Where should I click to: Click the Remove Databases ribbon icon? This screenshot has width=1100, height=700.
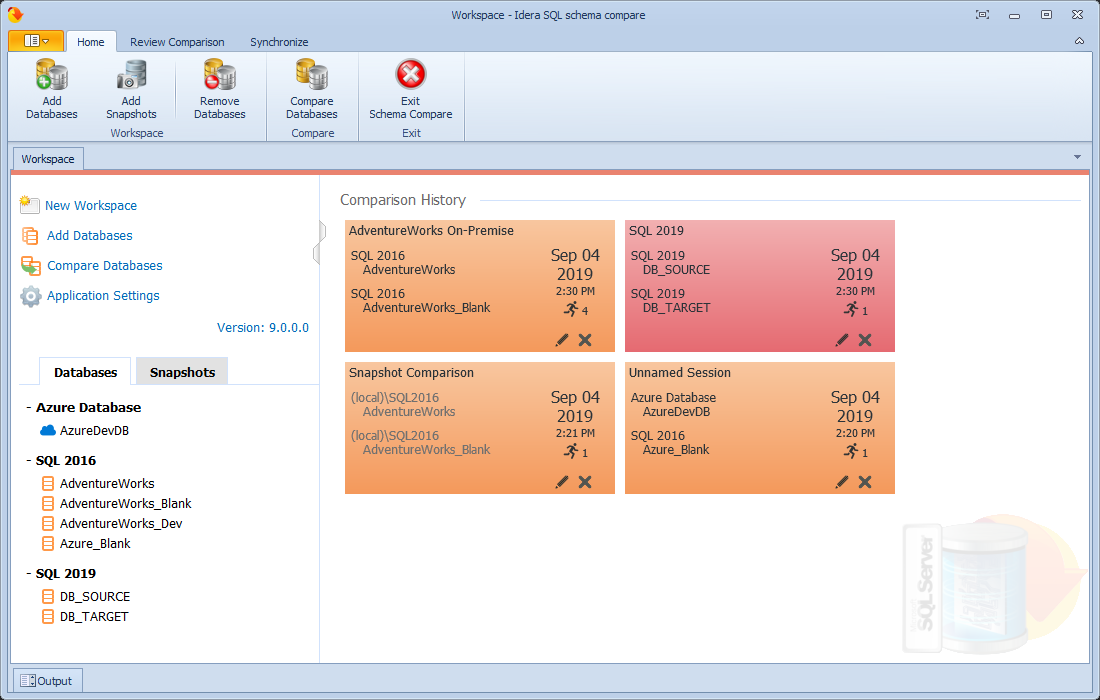220,75
